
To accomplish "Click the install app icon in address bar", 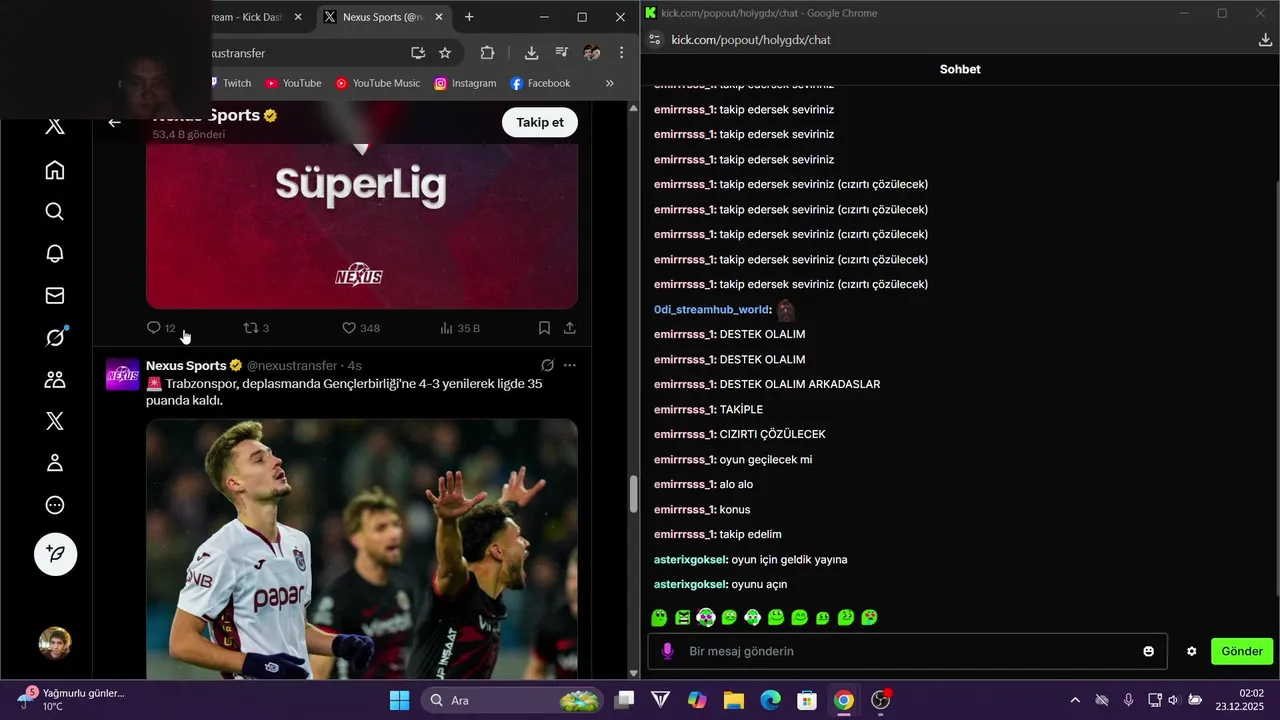I will [418, 53].
